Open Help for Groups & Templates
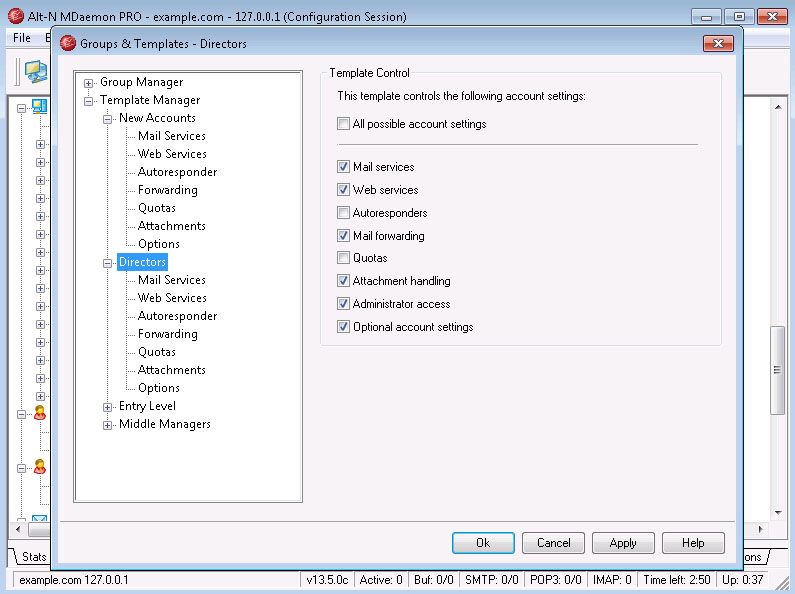The image size is (795, 594). [693, 543]
